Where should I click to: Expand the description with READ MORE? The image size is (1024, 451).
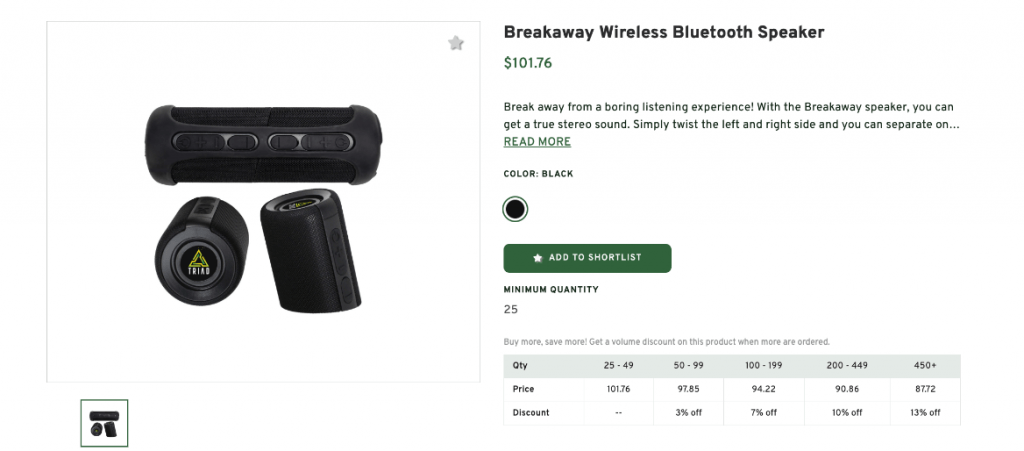click(x=537, y=142)
